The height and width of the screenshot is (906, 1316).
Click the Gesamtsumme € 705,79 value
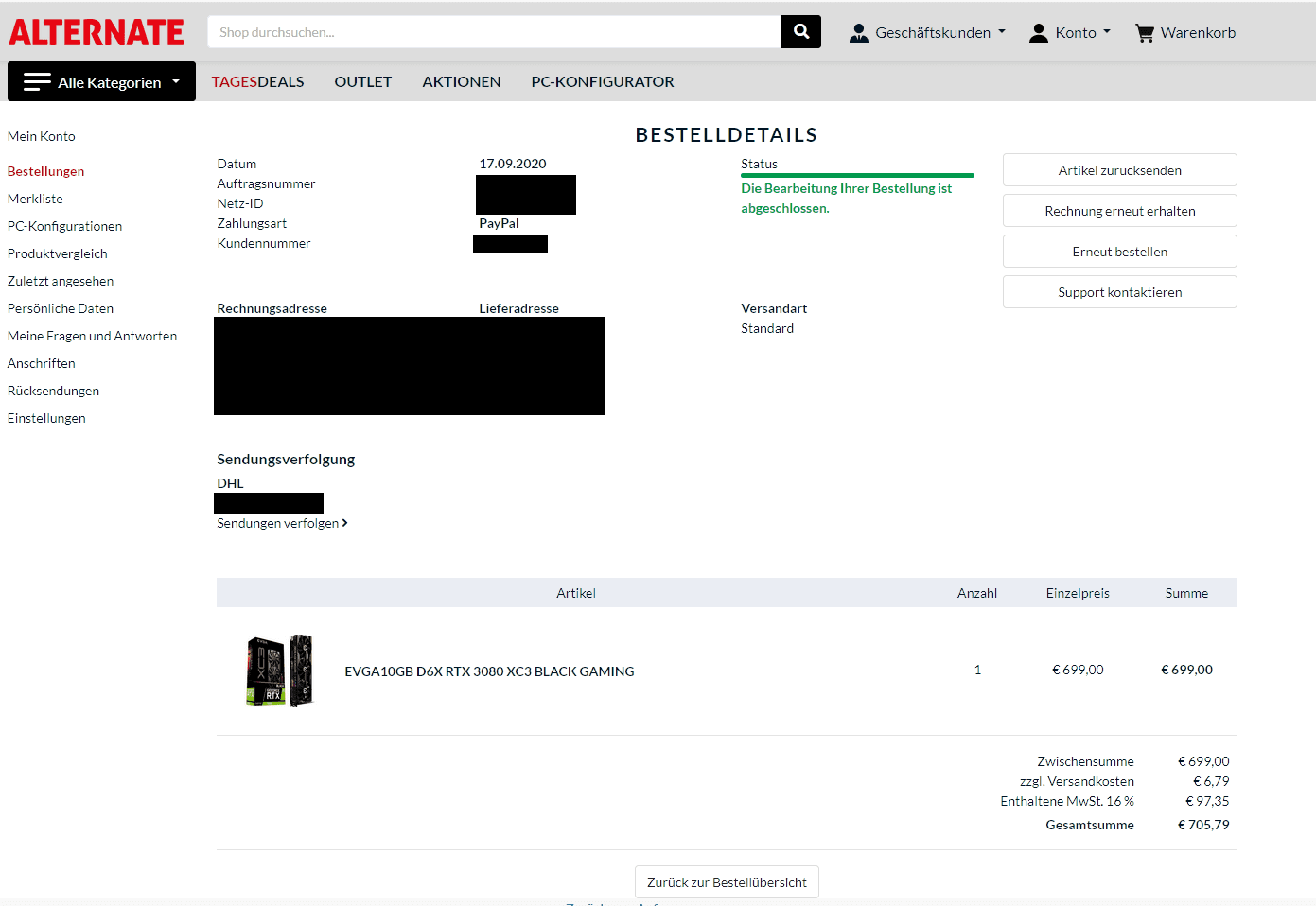[1203, 825]
